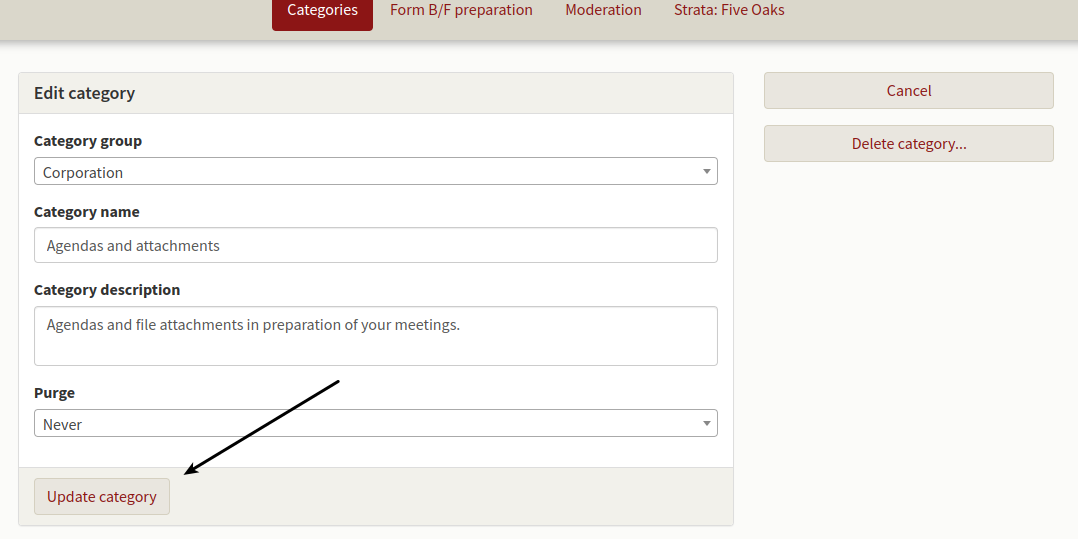The width and height of the screenshot is (1078, 539).
Task: Place cursor after the words 'your meetings.'
Action: coord(461,324)
